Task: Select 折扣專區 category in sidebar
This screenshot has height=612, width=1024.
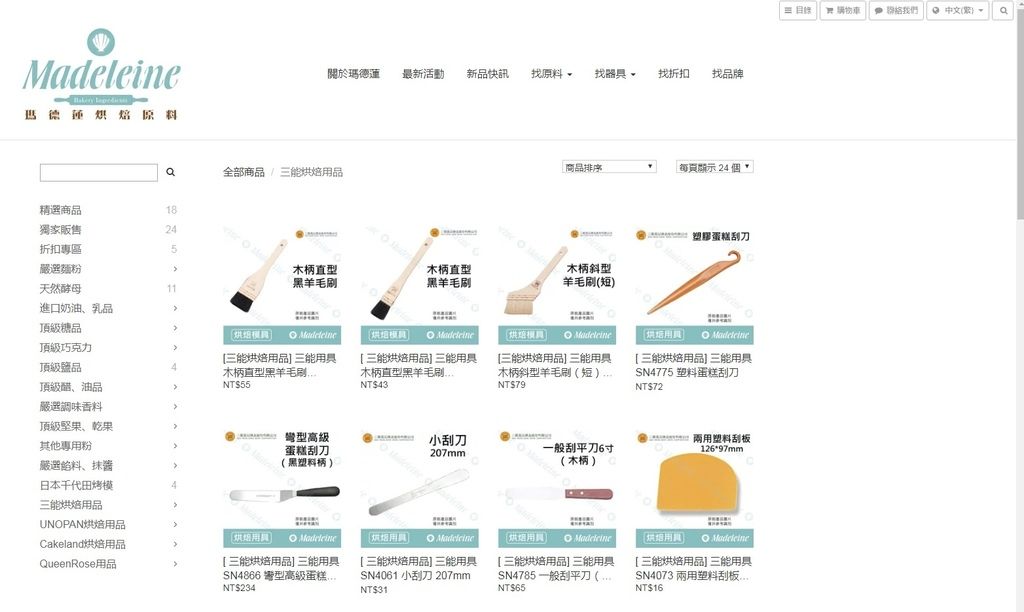Action: [61, 249]
